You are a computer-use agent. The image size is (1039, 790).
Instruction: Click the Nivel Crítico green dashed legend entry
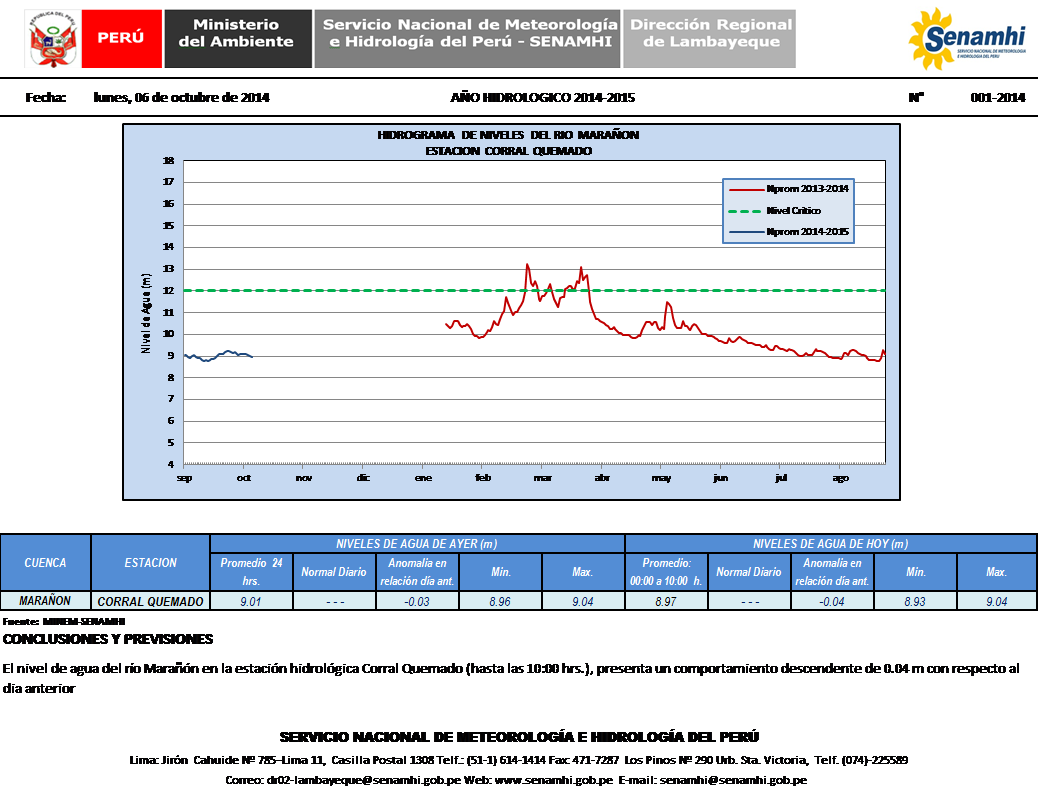[x=789, y=210]
